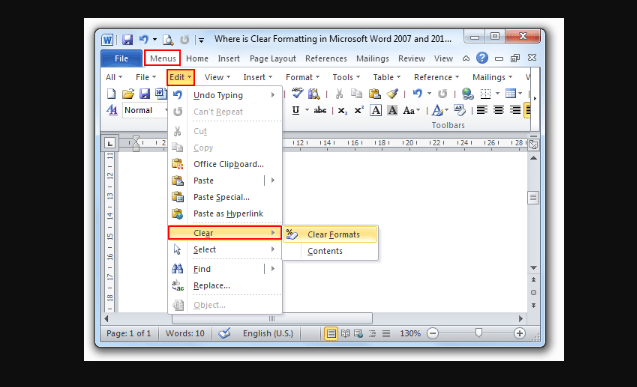Screen dimensions: 637x387
Task: Switch to the References tab
Action: [326, 58]
